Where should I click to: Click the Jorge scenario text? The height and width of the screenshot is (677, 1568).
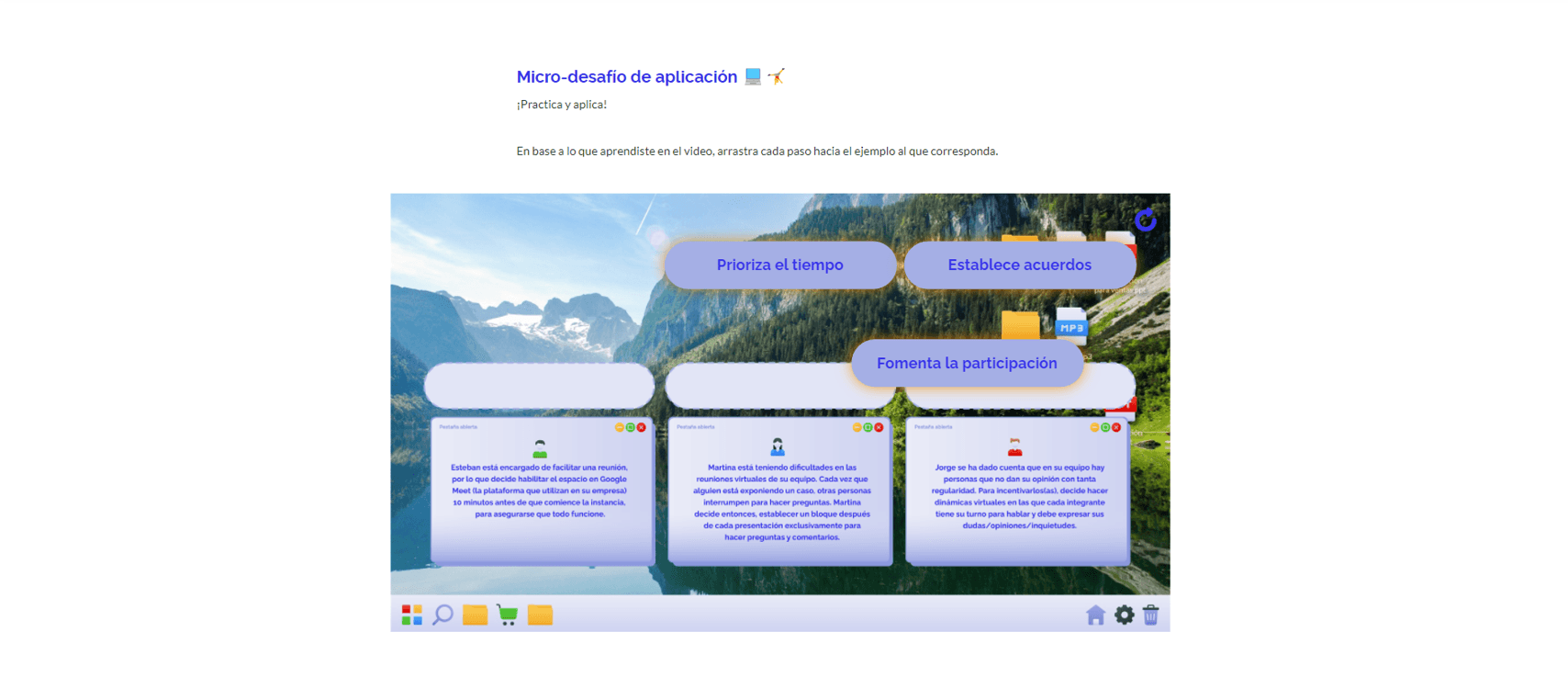pos(1019,496)
